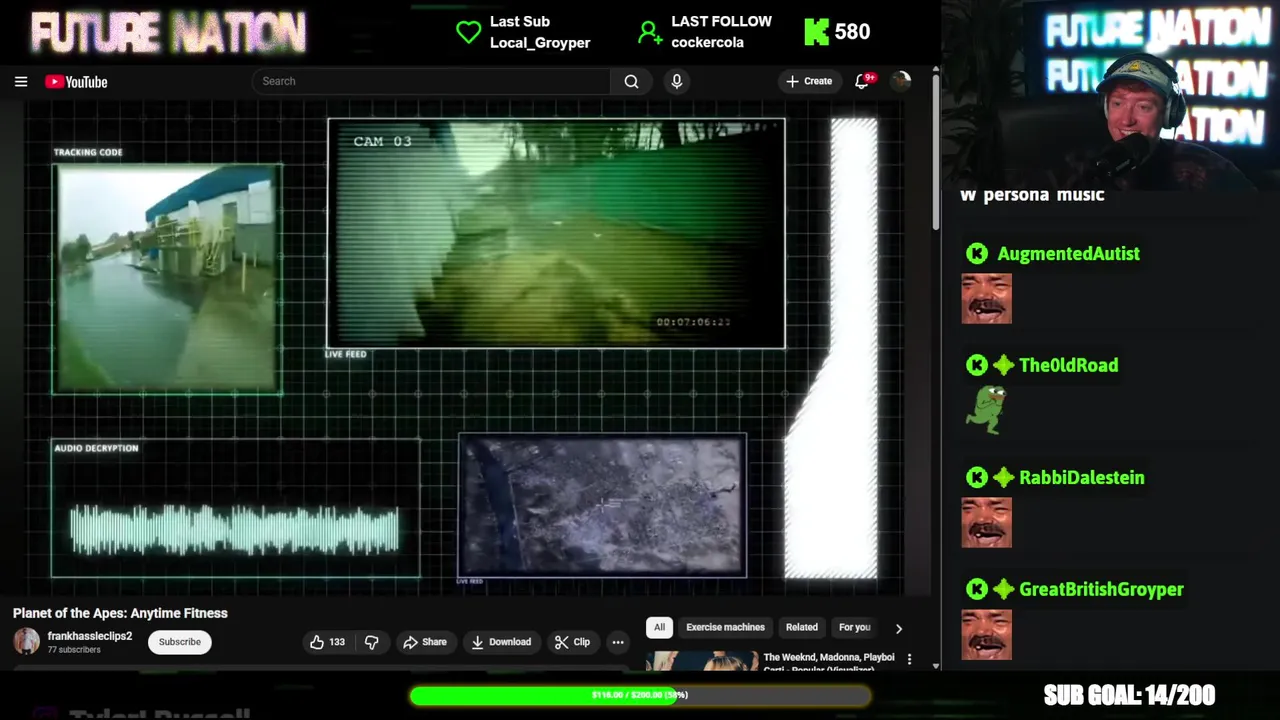Click the subscriber badge next to RabbiDalestein
Image resolution: width=1280 pixels, height=720 pixels.
click(x=1004, y=478)
